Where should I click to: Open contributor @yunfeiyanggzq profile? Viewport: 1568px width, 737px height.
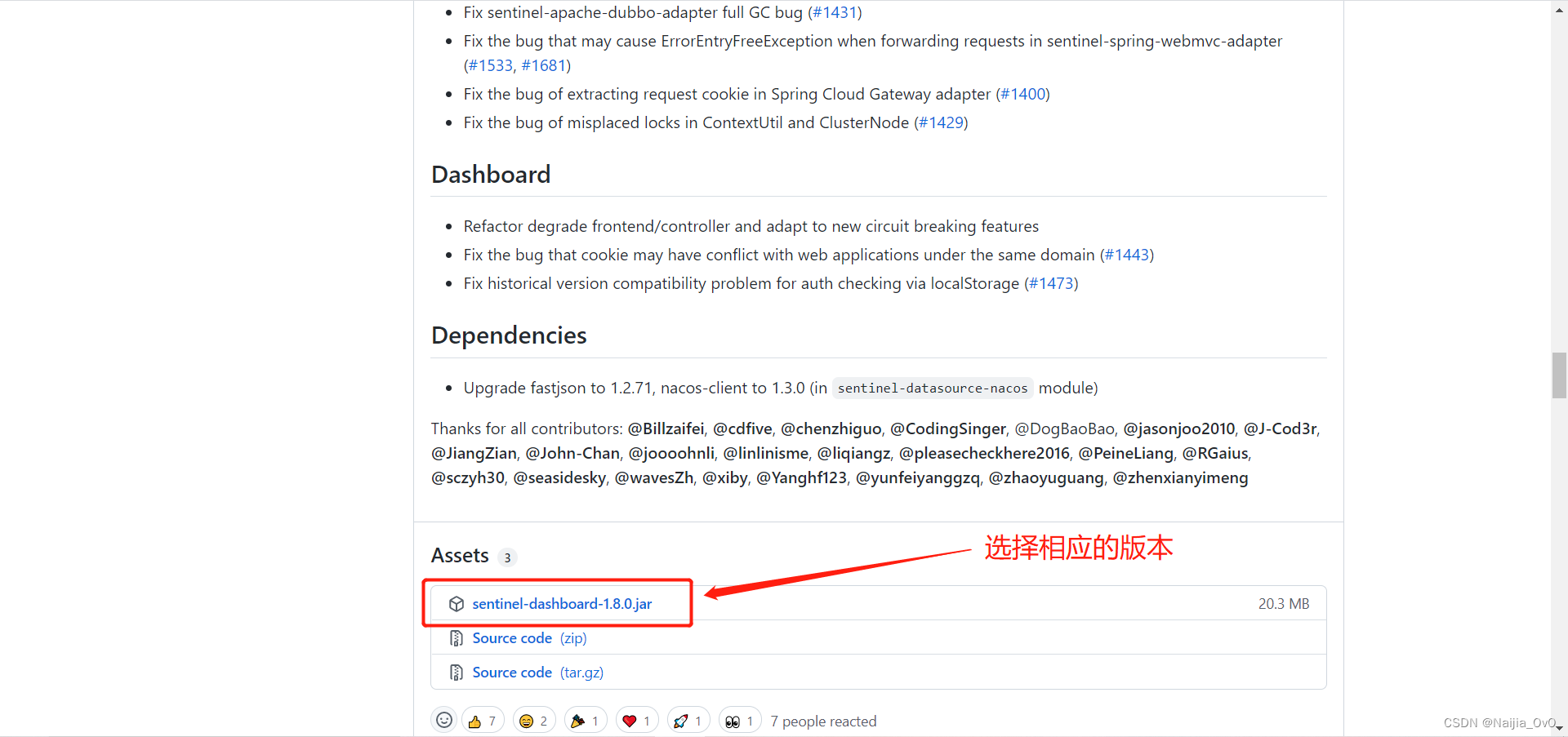[x=918, y=477]
